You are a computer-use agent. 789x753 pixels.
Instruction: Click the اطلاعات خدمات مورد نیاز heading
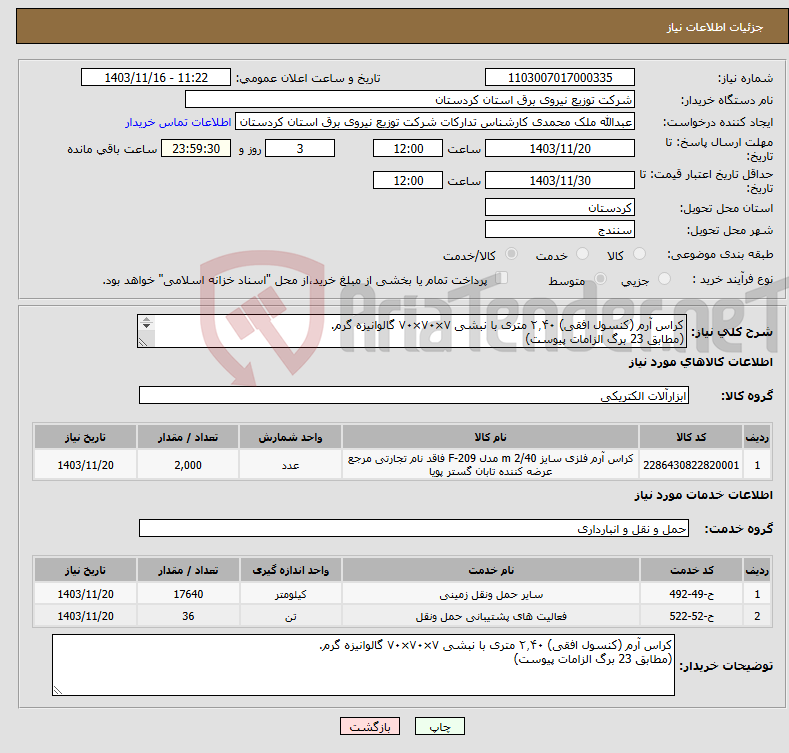(703, 495)
